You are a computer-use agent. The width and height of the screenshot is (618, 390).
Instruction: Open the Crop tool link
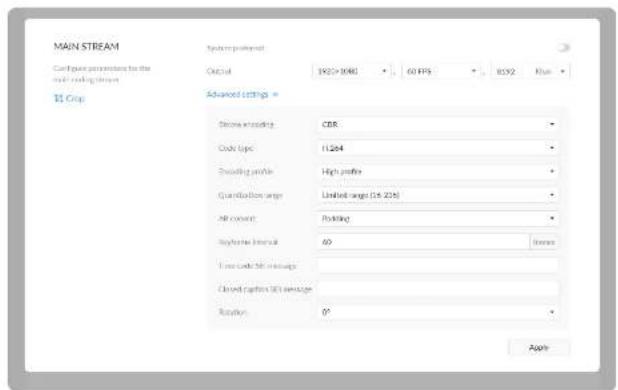coord(69,98)
